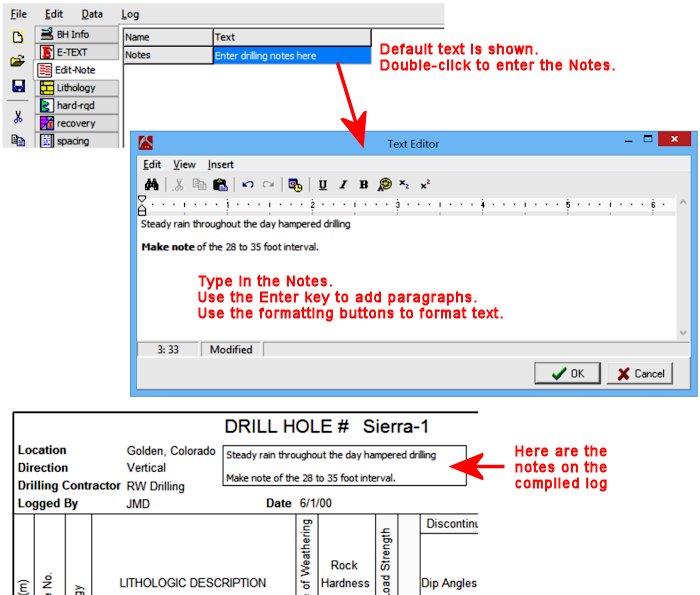
Task: Switch to the hard-rqd tab
Action: (x=76, y=105)
